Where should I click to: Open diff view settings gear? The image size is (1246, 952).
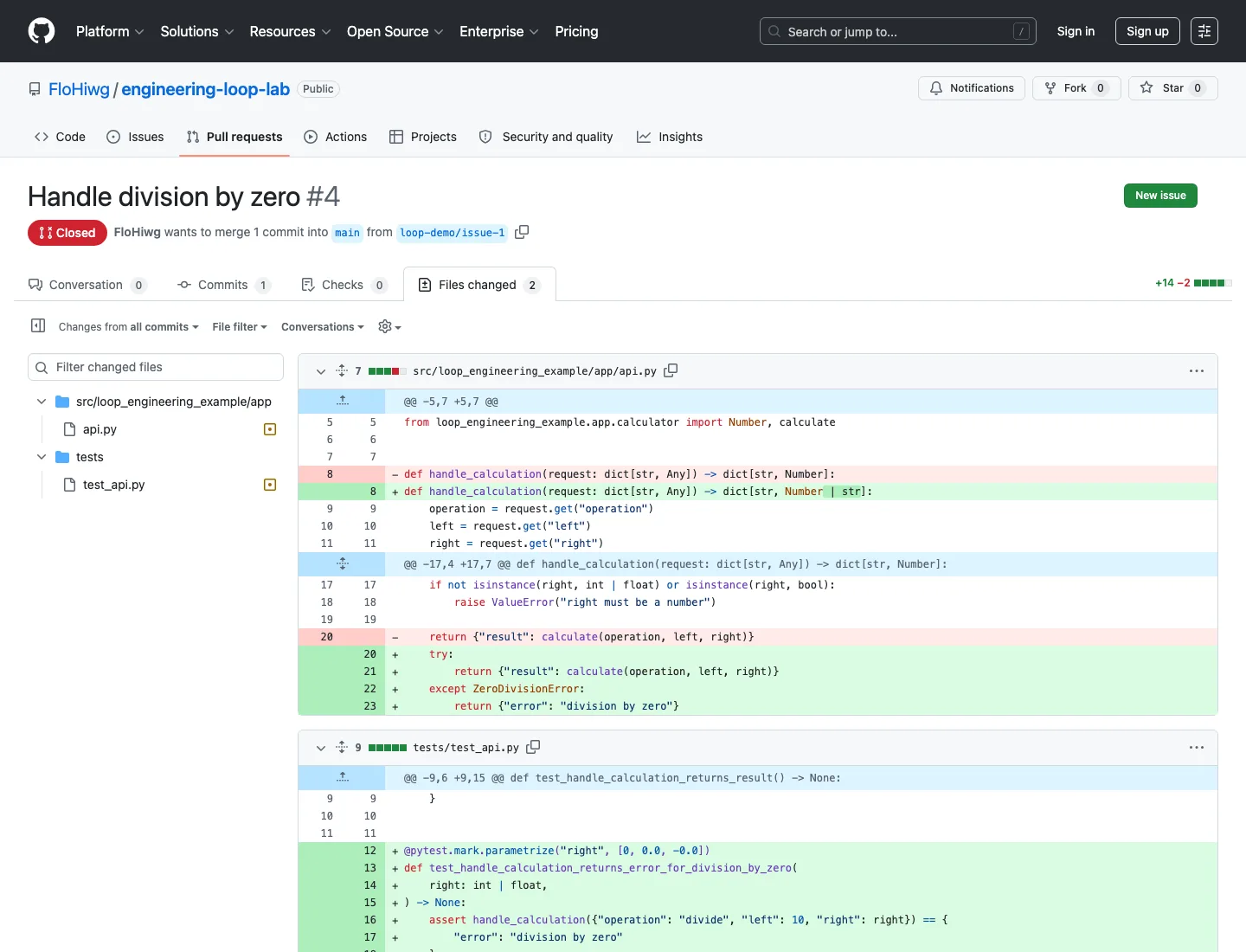pos(389,326)
